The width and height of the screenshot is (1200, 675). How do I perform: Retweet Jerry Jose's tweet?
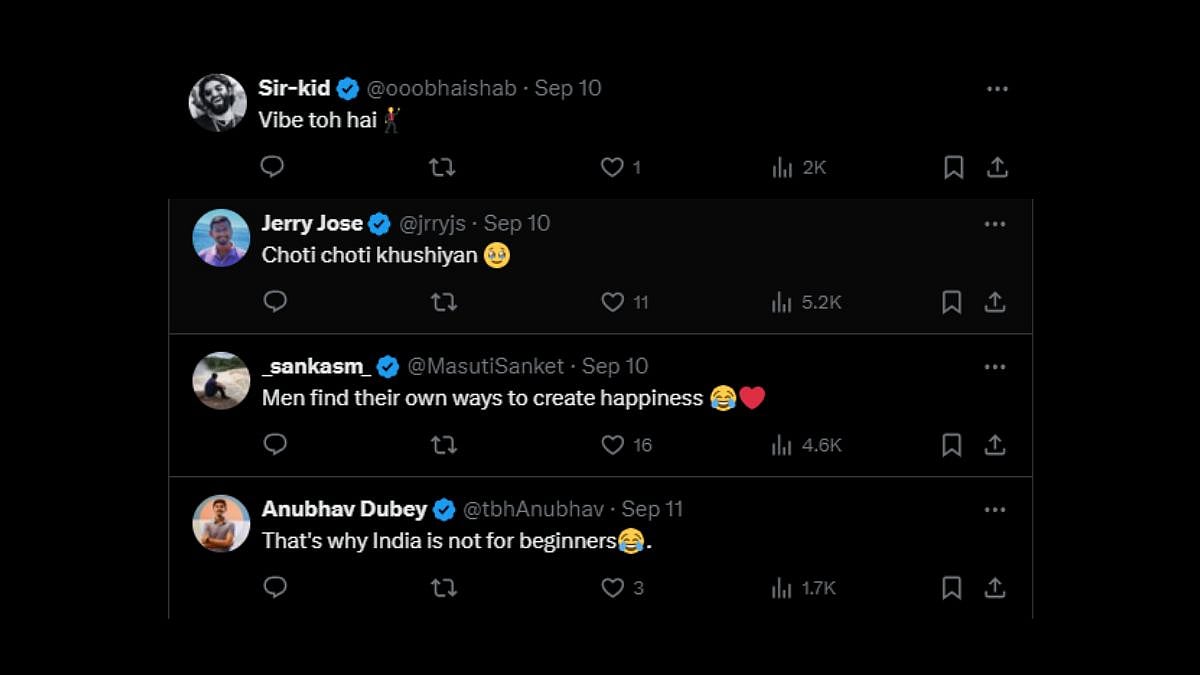click(x=443, y=302)
